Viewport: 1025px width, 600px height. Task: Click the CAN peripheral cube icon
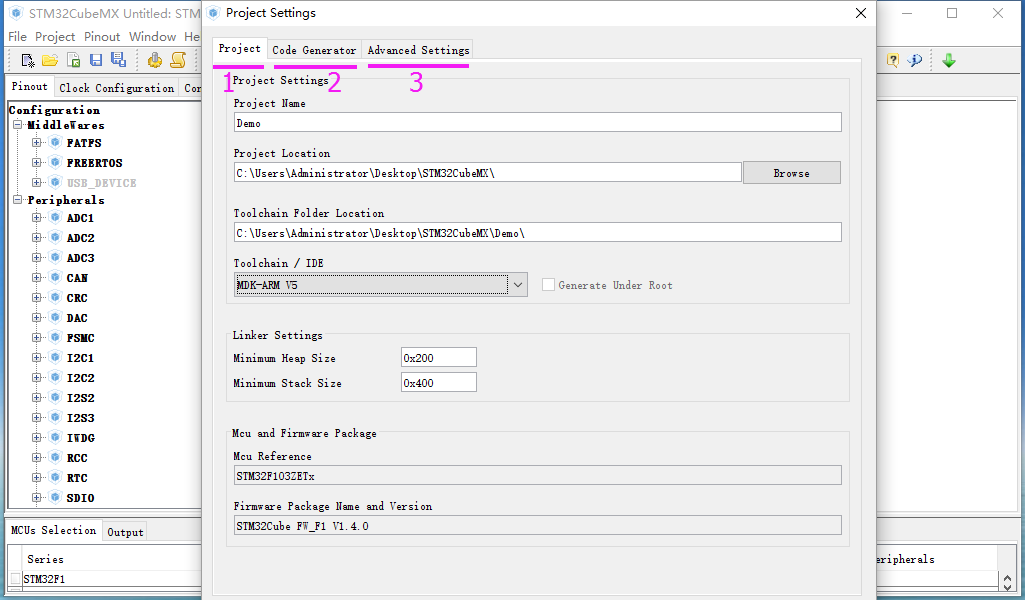[56, 278]
